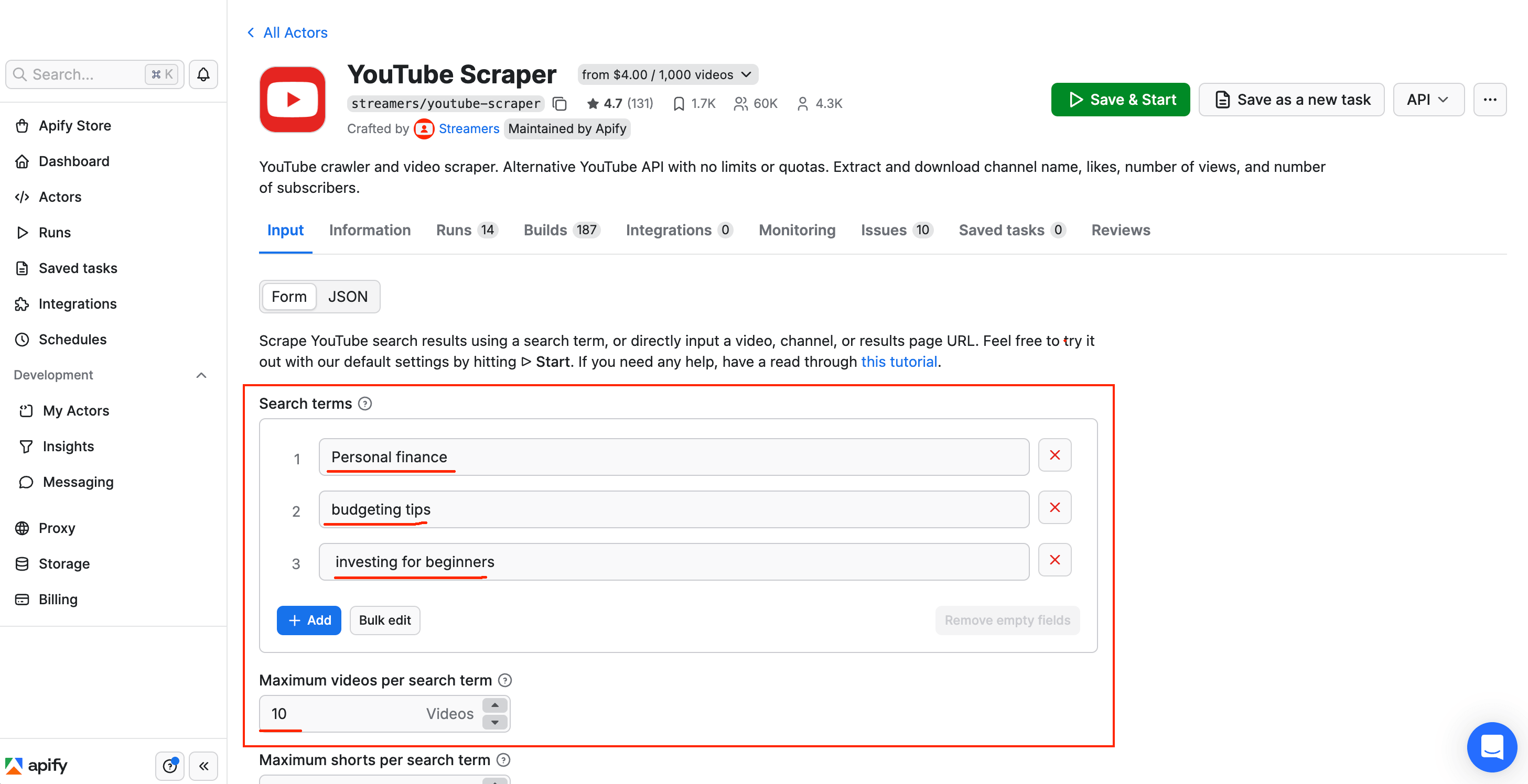Copy actor name using the copy icon

click(559, 103)
